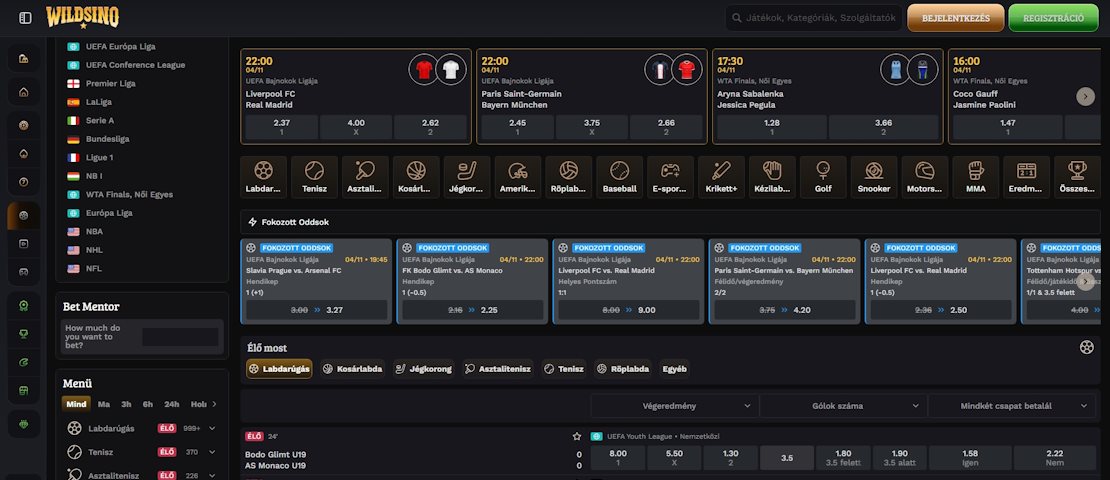Favorite the Bodo Glimt U19 match star
The width and height of the screenshot is (1110, 480).
tap(577, 437)
